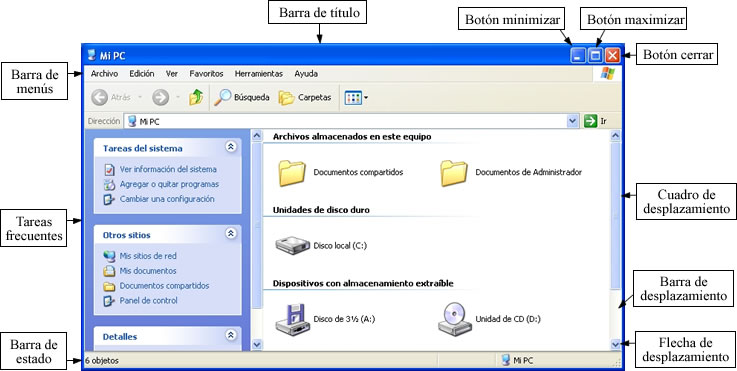
Task: Click Panel de control sidebar icon
Action: [x=109, y=300]
